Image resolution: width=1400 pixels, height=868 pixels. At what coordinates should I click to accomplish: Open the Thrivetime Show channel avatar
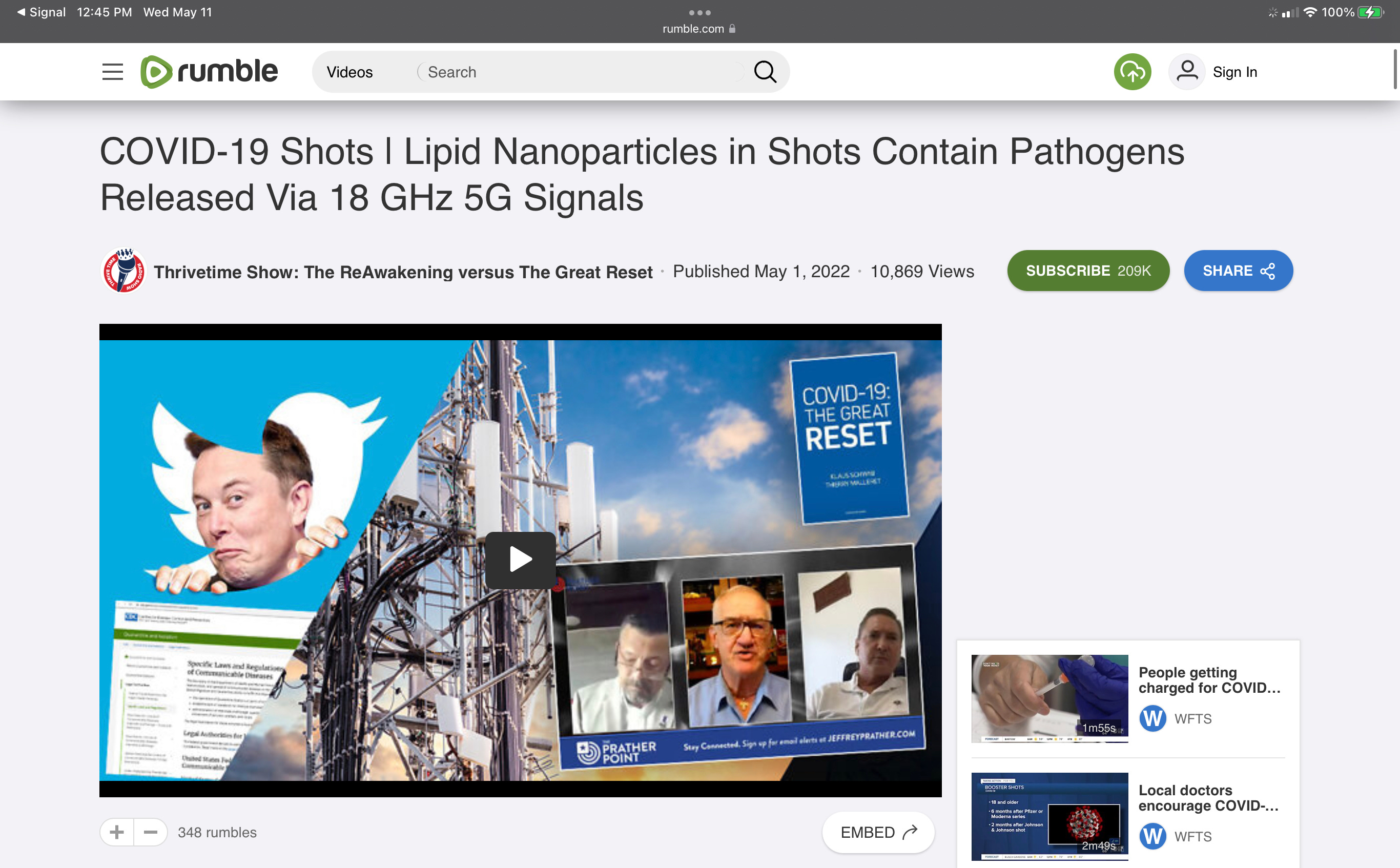[123, 271]
